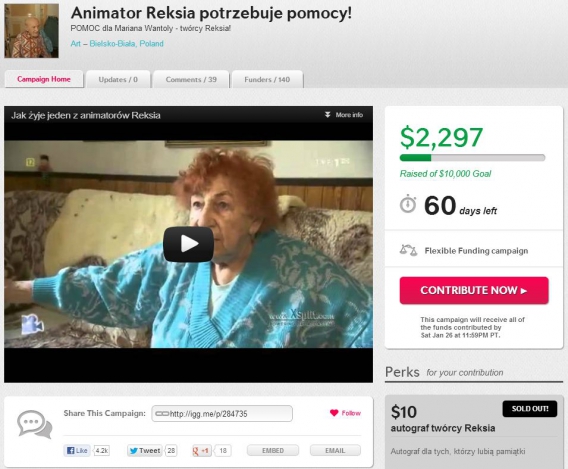
Task: Click the Google +1 button
Action: coord(201,451)
